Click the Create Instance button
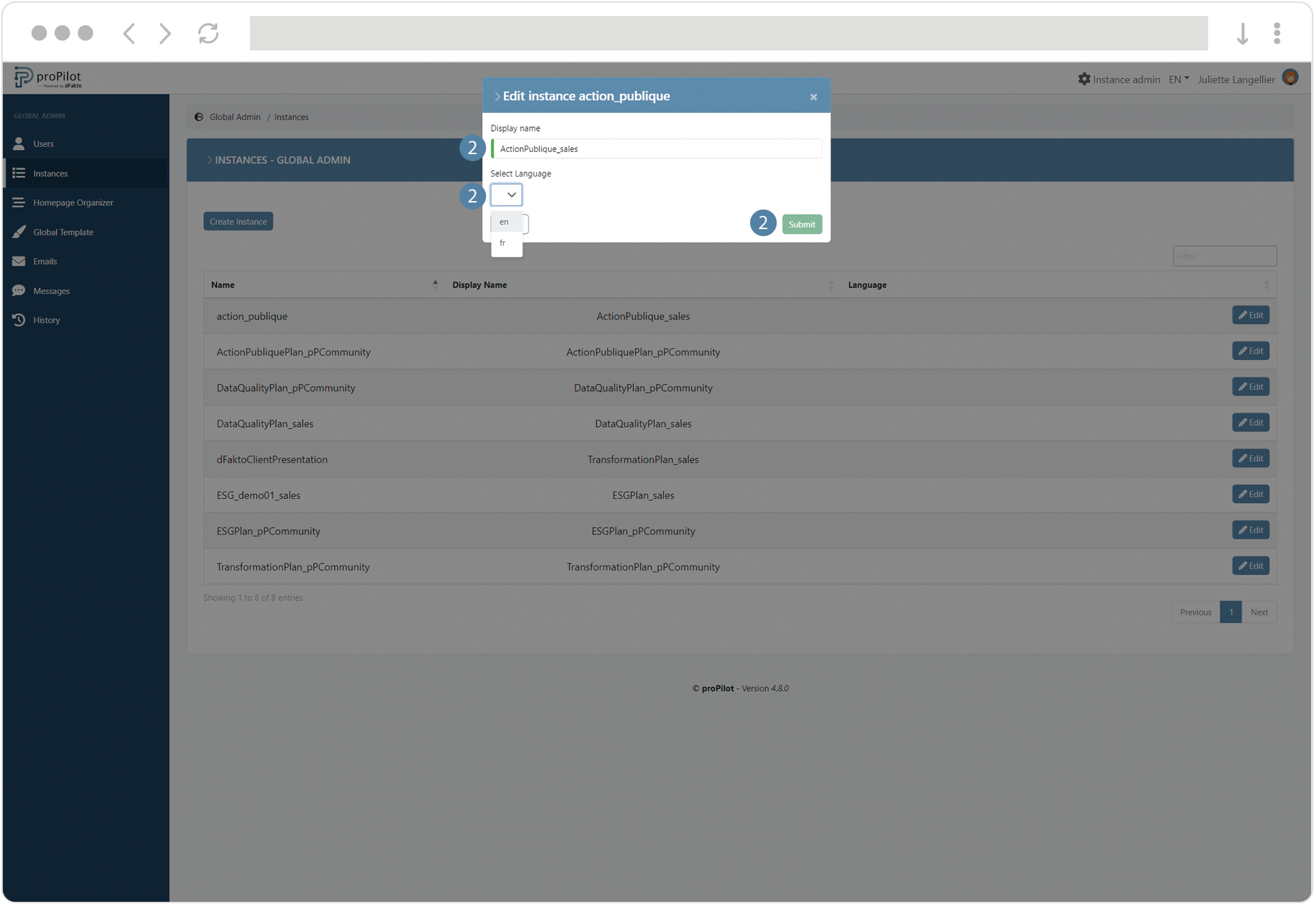This screenshot has width=1316, height=906. 238,221
